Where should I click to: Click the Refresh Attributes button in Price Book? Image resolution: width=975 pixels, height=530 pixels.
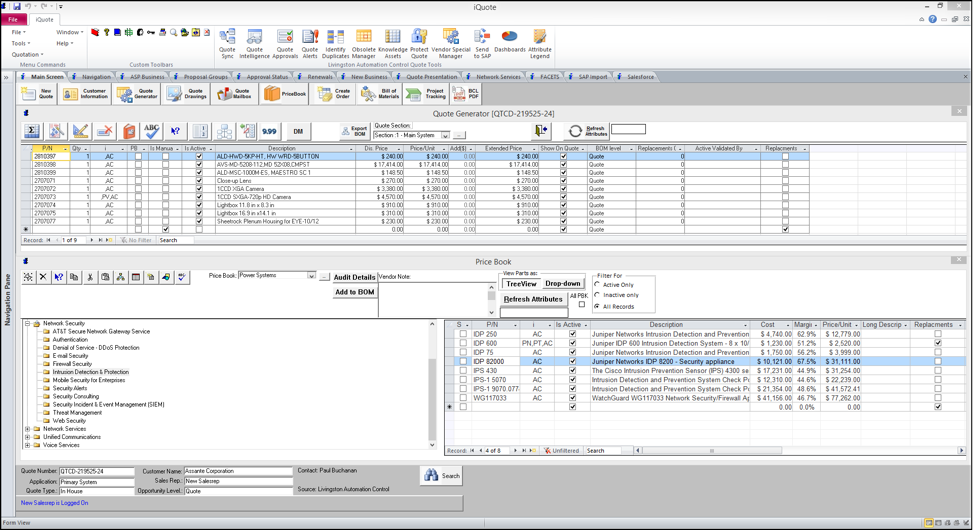point(533,299)
